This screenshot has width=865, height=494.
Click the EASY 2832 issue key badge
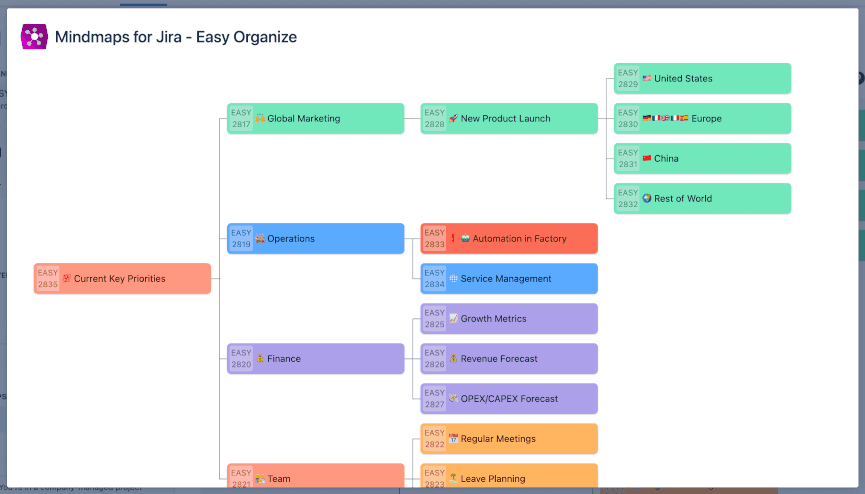[x=628, y=199]
